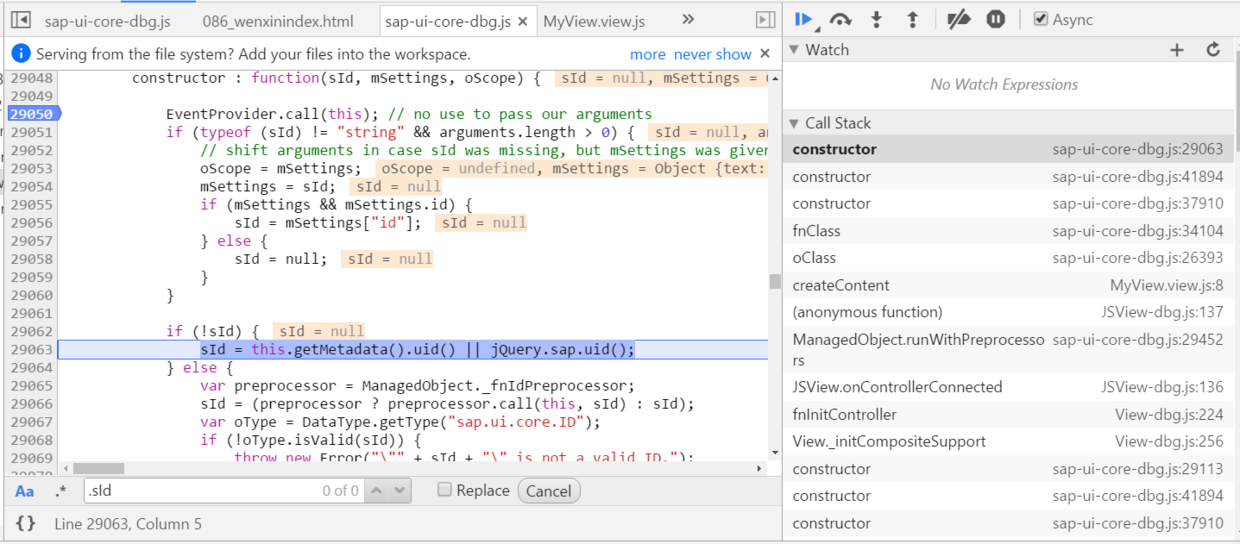Click line number 29063 in gutter
The width and height of the screenshot is (1240, 544).
tap(30, 349)
